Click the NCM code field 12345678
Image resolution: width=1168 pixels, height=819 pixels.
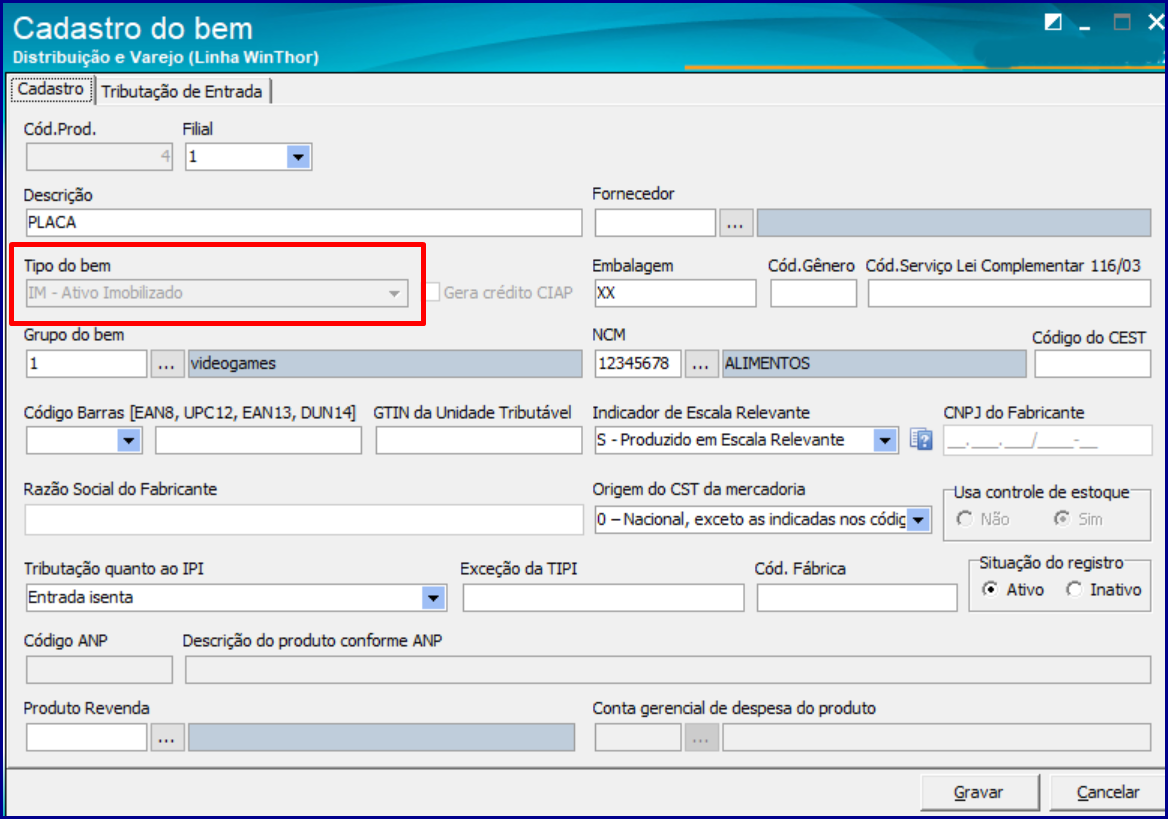638,364
